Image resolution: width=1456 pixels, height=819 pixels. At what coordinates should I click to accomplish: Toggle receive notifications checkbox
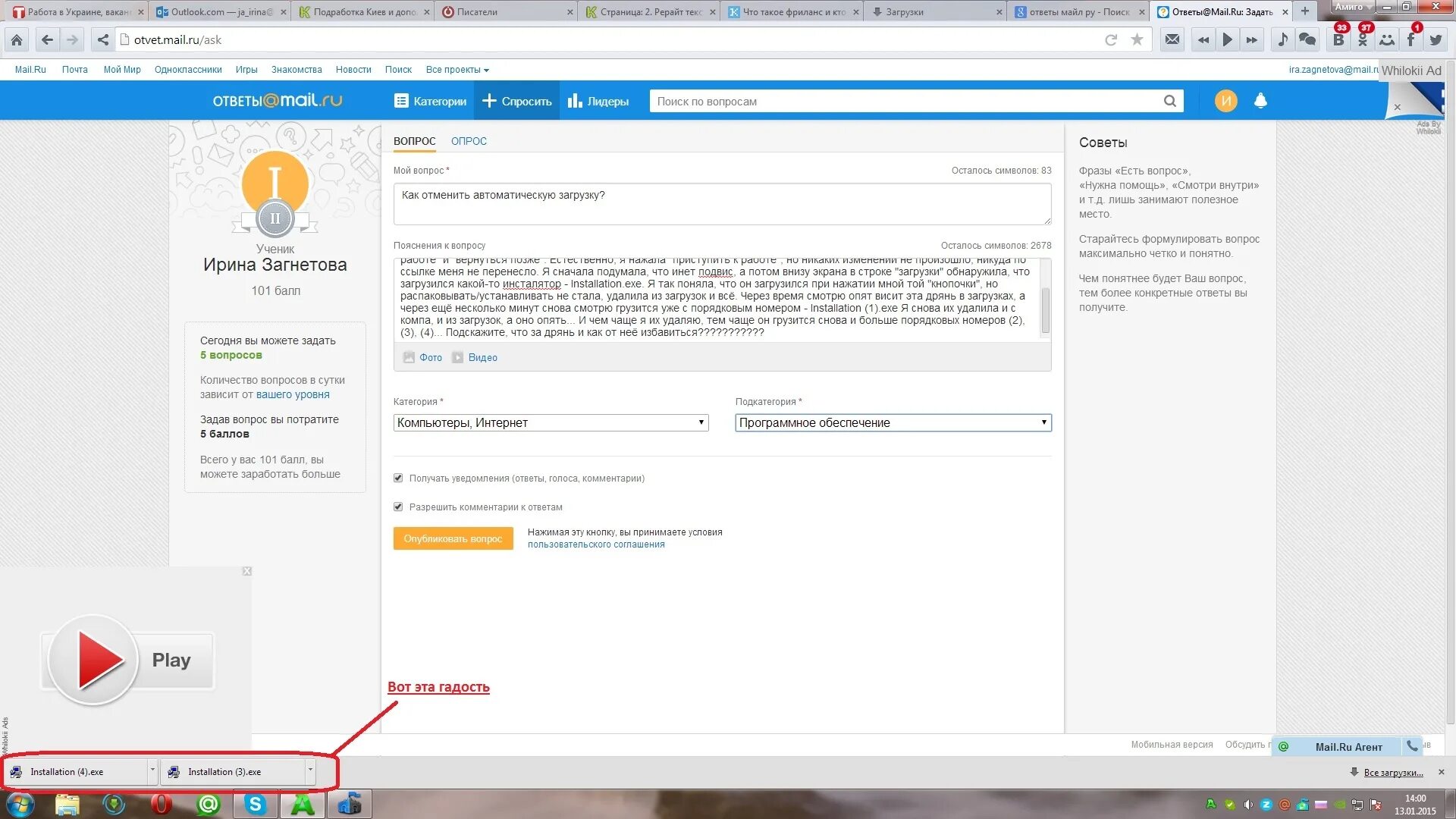[398, 478]
